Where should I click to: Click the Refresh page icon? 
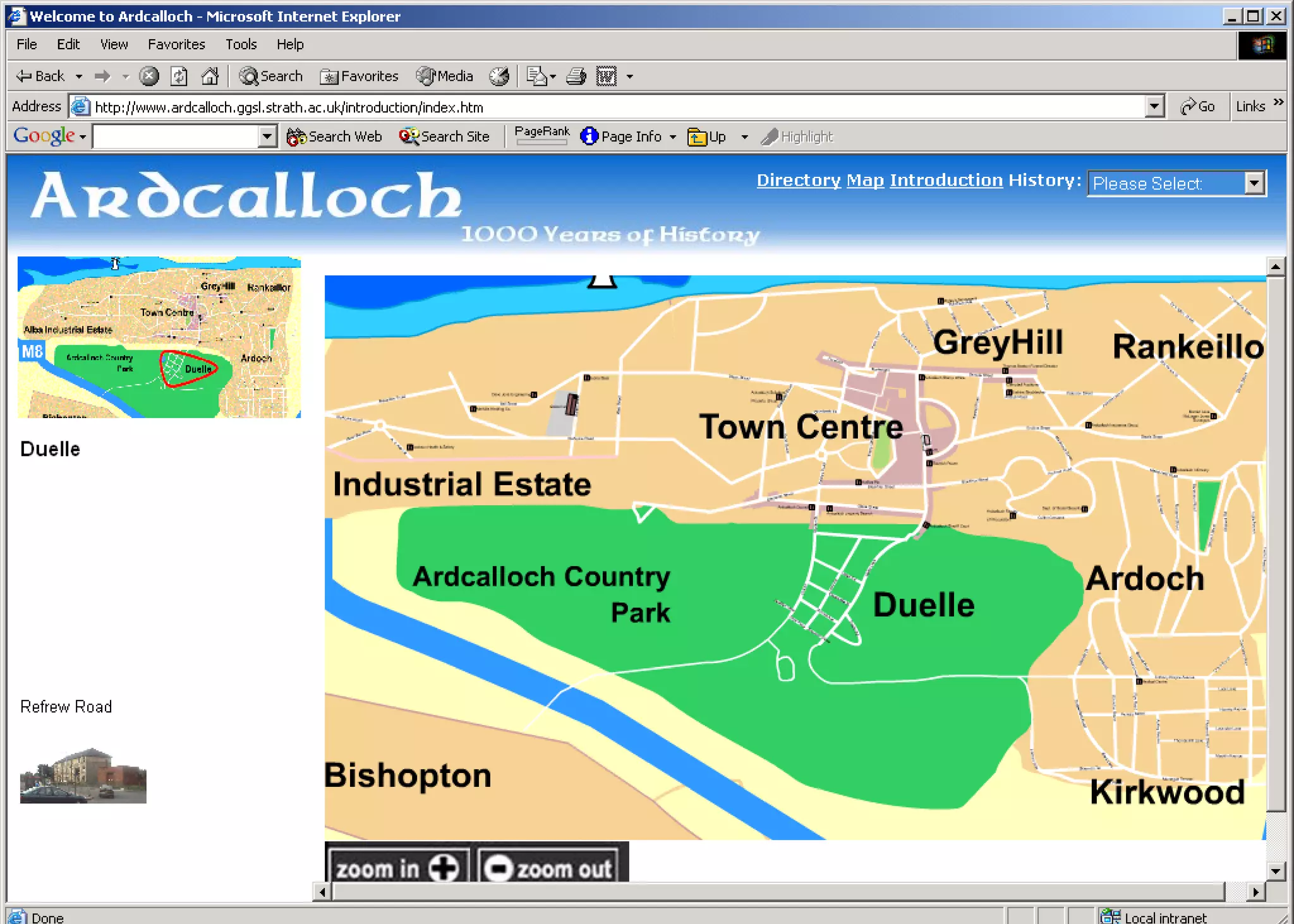[x=179, y=76]
